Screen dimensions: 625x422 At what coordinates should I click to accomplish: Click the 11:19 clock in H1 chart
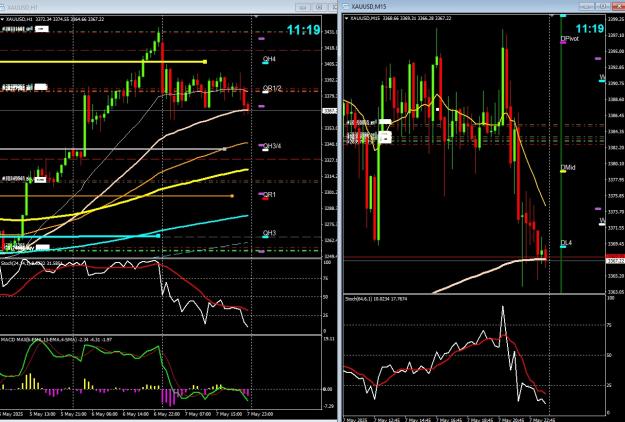[x=303, y=30]
